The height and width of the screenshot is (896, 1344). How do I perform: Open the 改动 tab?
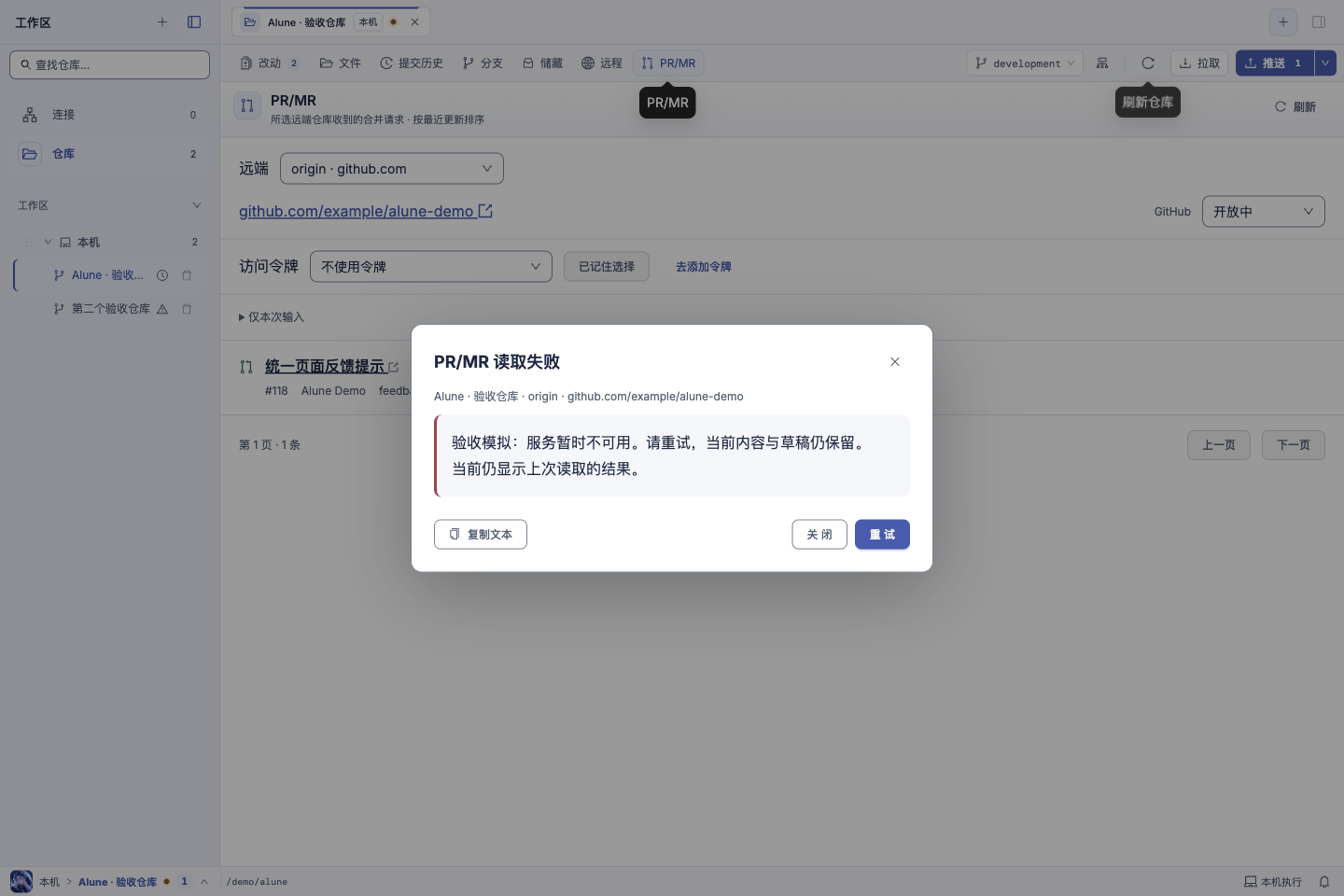tap(270, 63)
